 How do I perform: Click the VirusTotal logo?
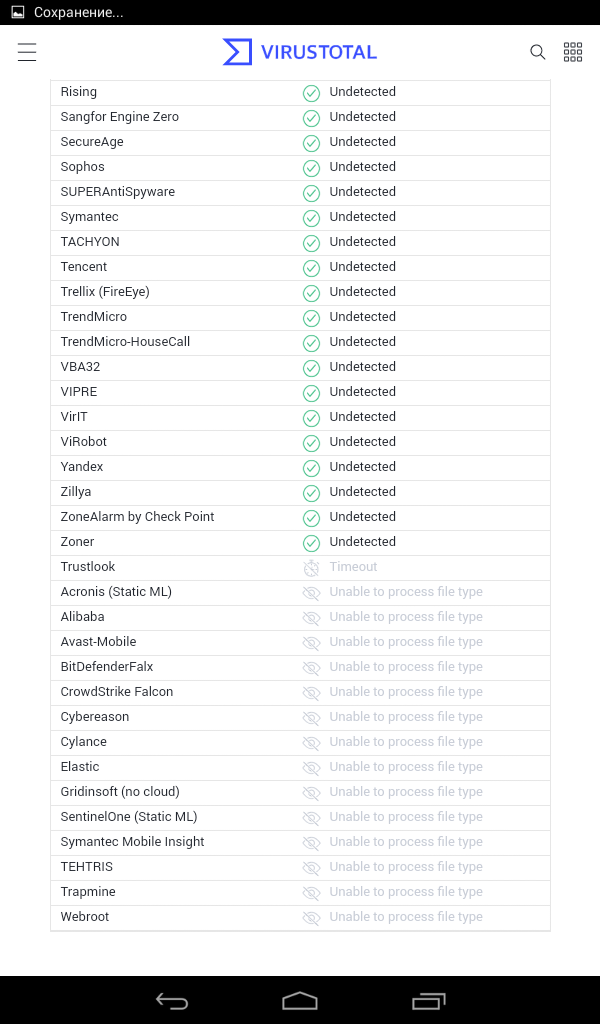(300, 52)
